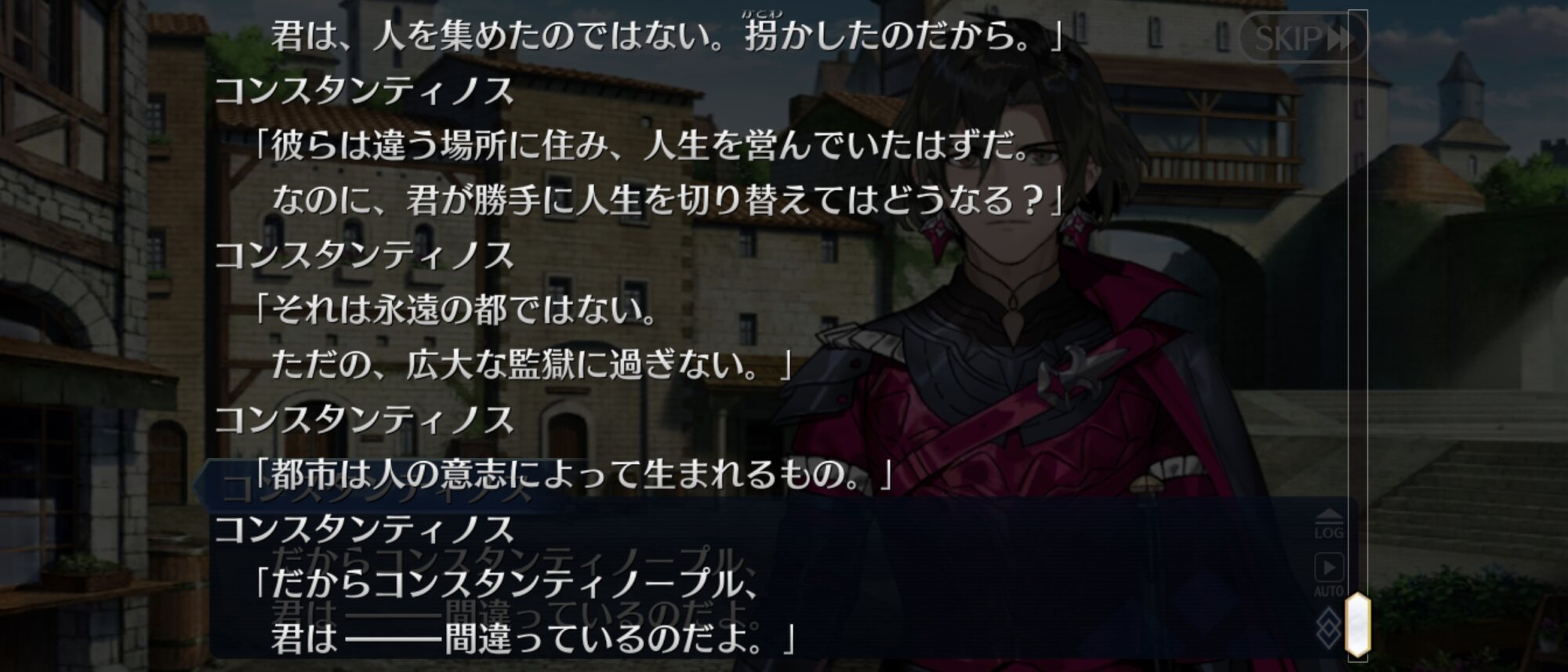Grab the white hexagonal scrollbar handle
The width and height of the screenshot is (1568, 672).
click(1358, 625)
